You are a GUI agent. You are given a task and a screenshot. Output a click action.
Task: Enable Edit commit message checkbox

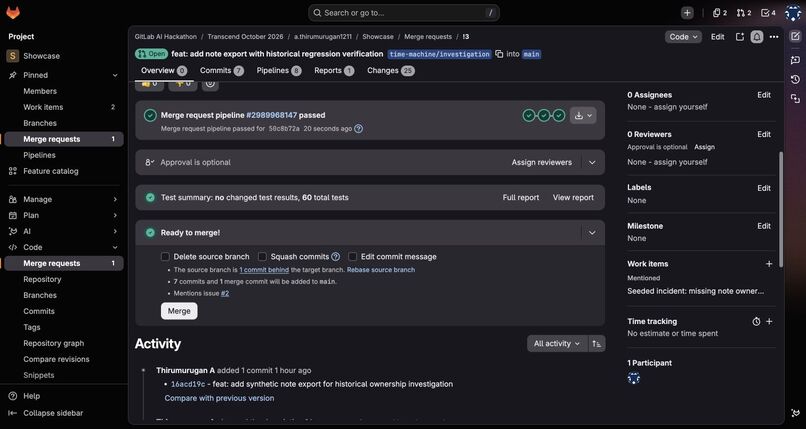coord(353,256)
